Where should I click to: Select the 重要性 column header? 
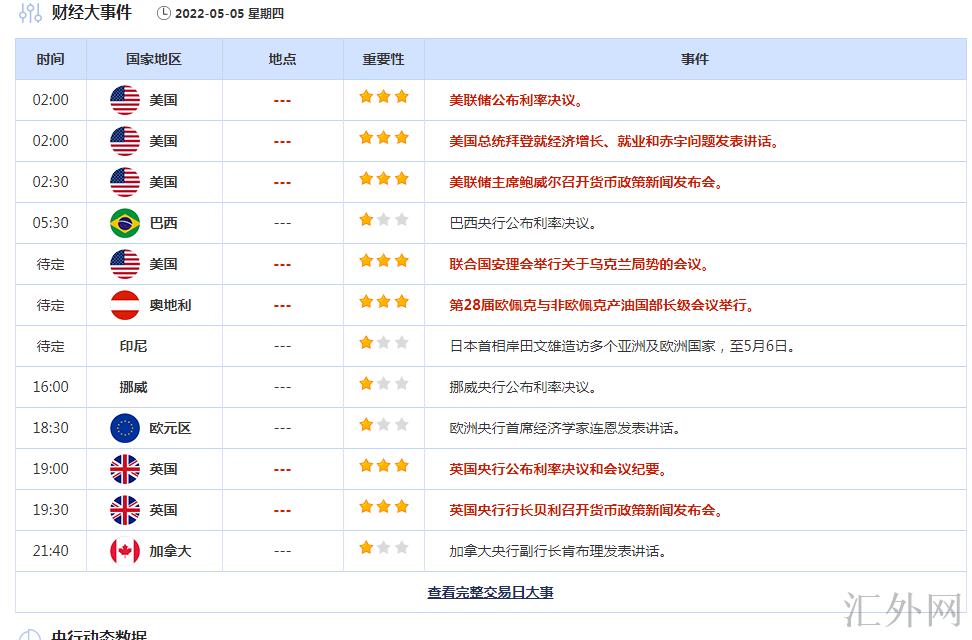click(384, 59)
